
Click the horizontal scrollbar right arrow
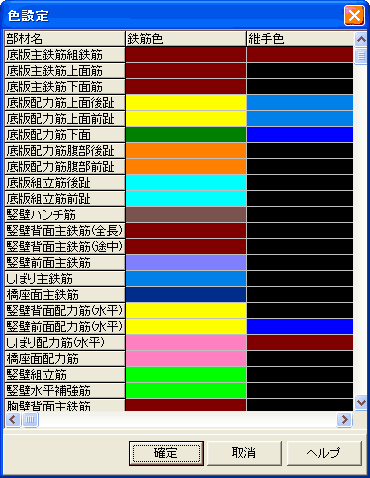click(344, 419)
